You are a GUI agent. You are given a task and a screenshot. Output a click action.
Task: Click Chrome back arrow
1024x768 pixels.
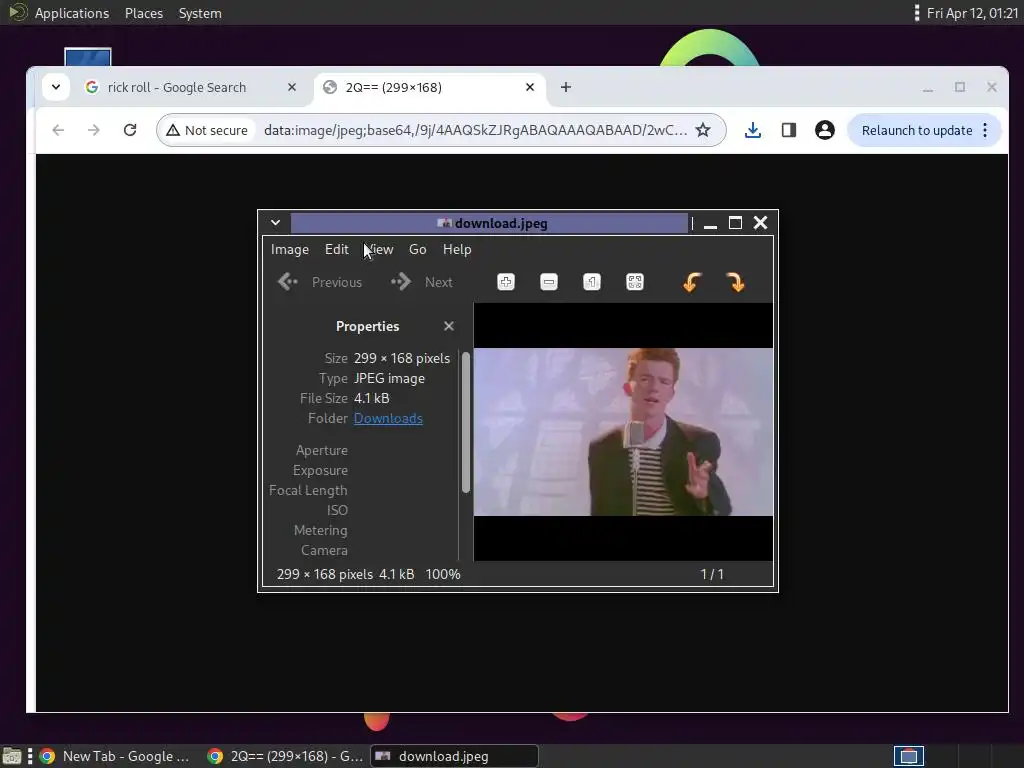(58, 130)
